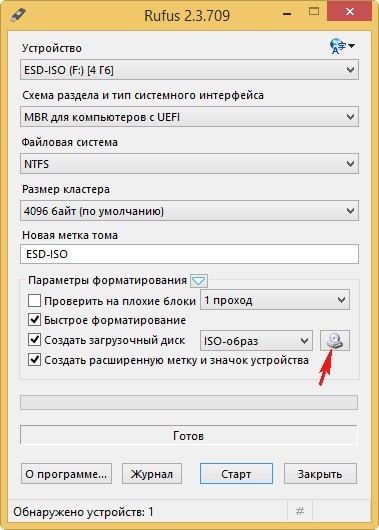
Task: Open the Файловая система NTFS dropdown
Action: 189,164
